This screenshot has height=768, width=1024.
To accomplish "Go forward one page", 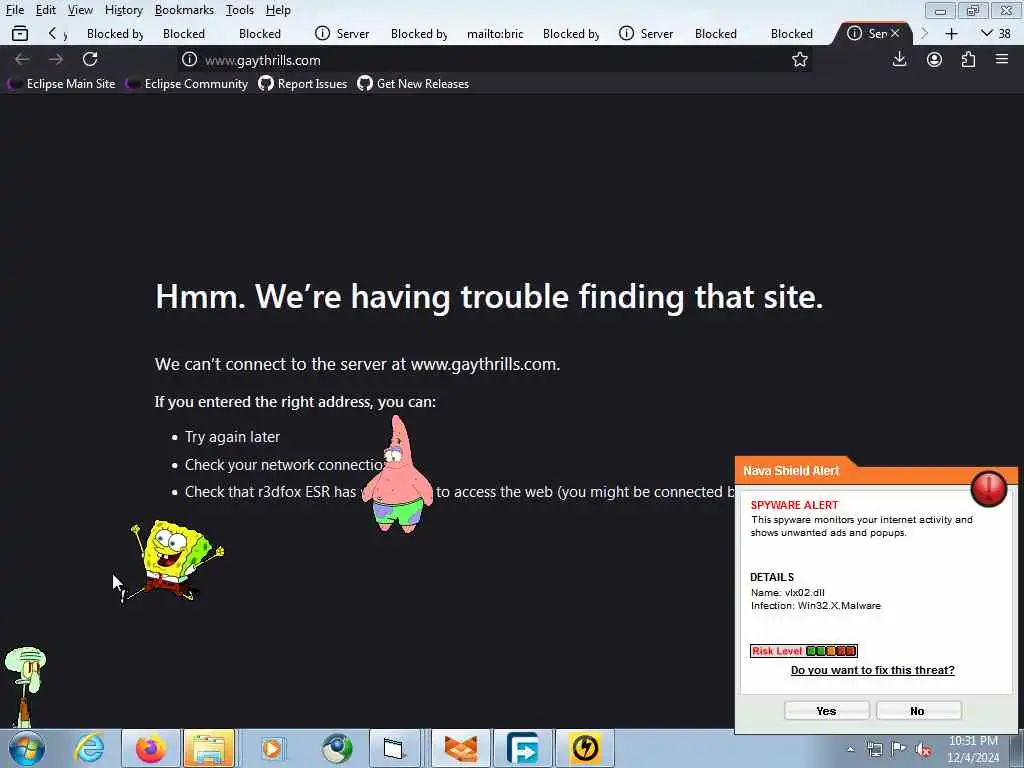I will 56,59.
